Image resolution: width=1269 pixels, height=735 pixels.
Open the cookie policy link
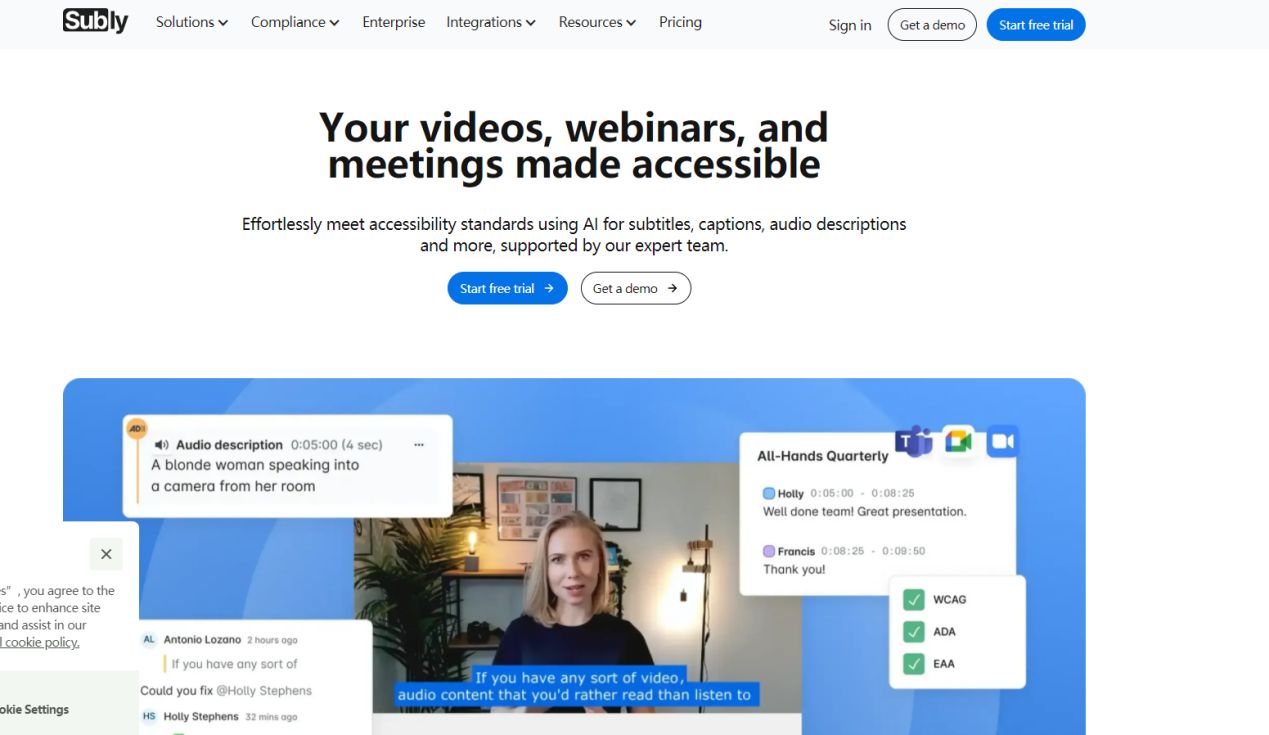click(x=40, y=642)
